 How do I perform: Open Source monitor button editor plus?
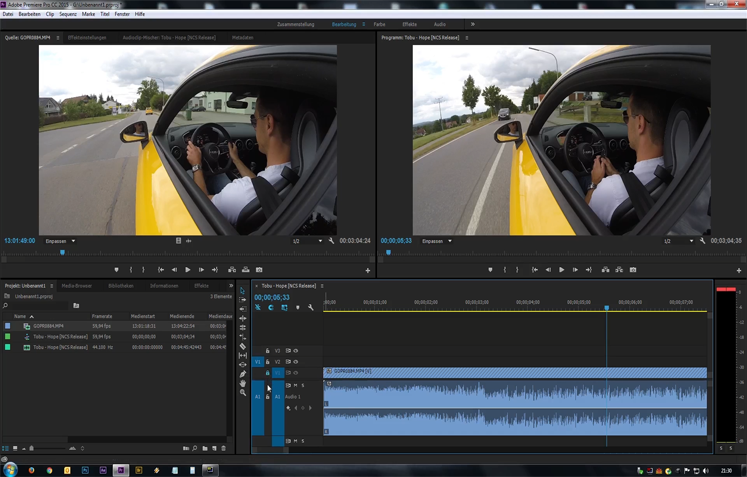pos(368,271)
